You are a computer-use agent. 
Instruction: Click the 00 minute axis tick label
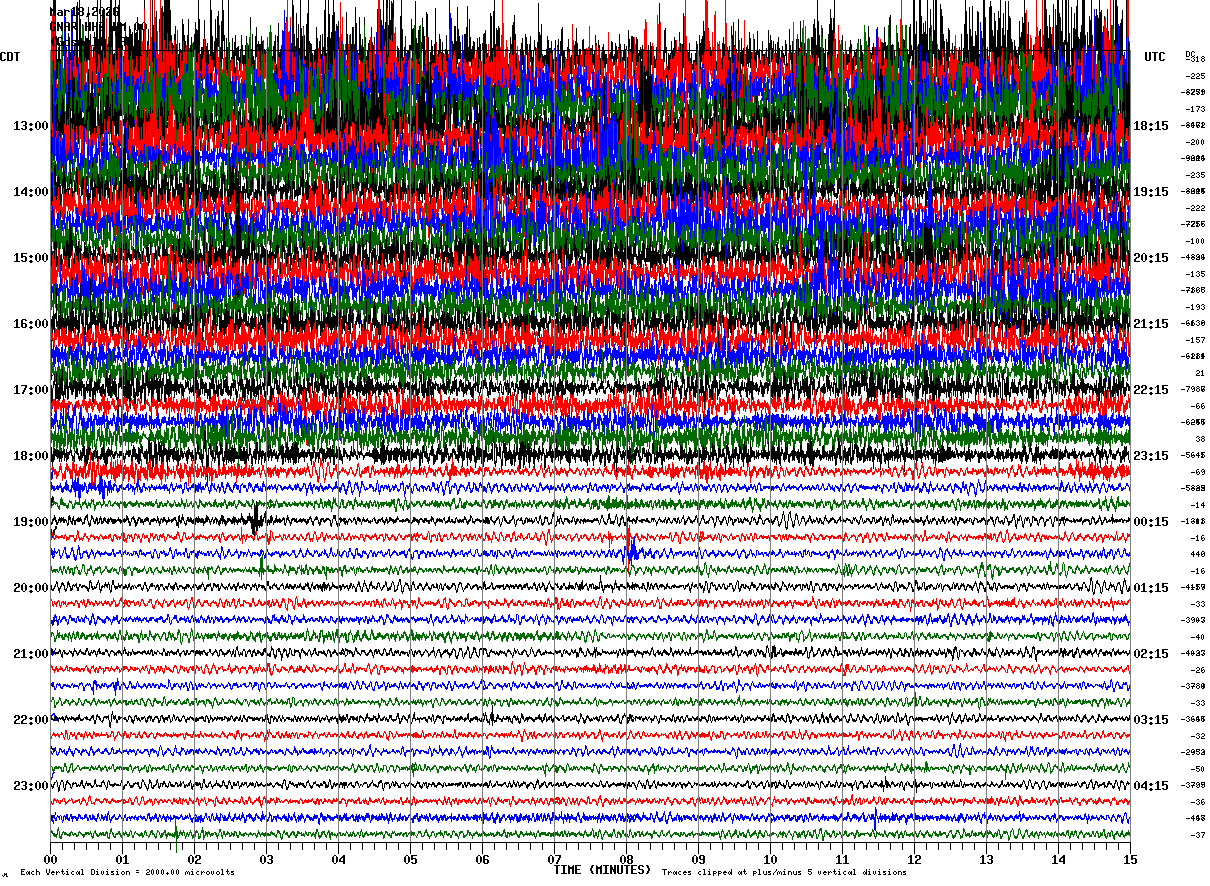(x=50, y=860)
